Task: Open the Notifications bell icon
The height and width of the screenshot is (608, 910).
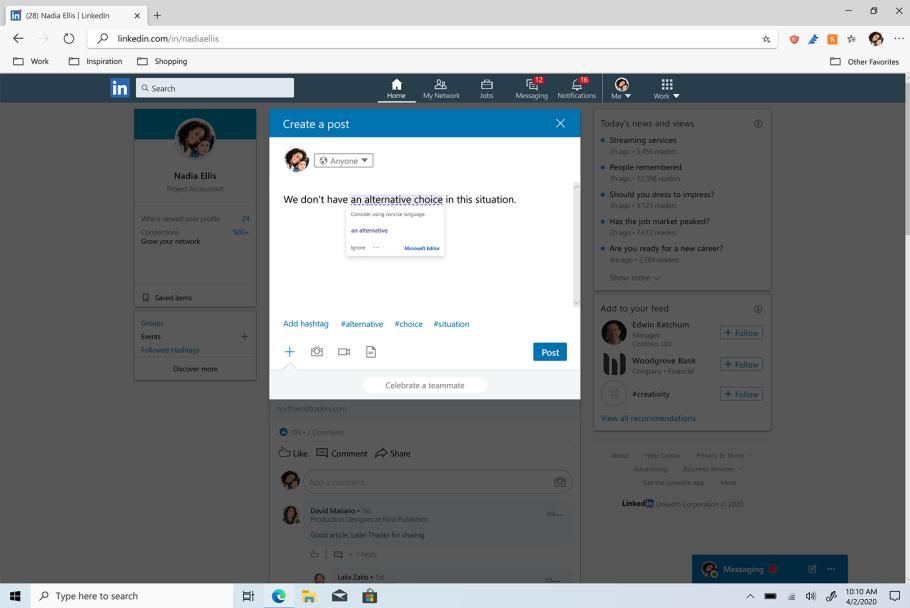Action: click(577, 87)
